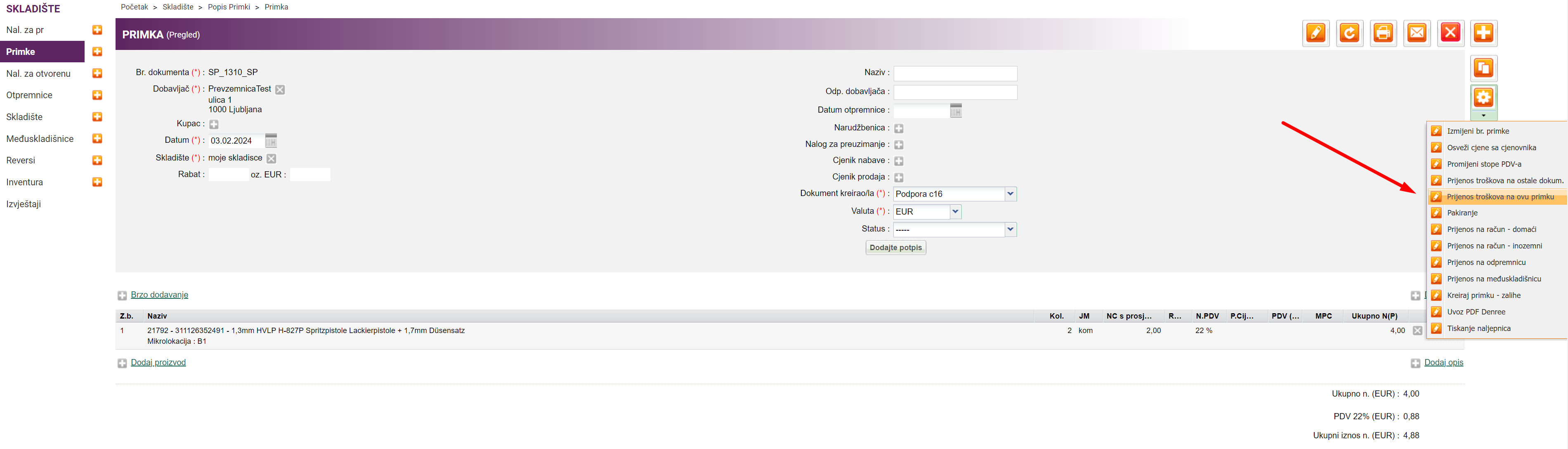Click the print document icon
1568x449 pixels.
[x=1383, y=33]
